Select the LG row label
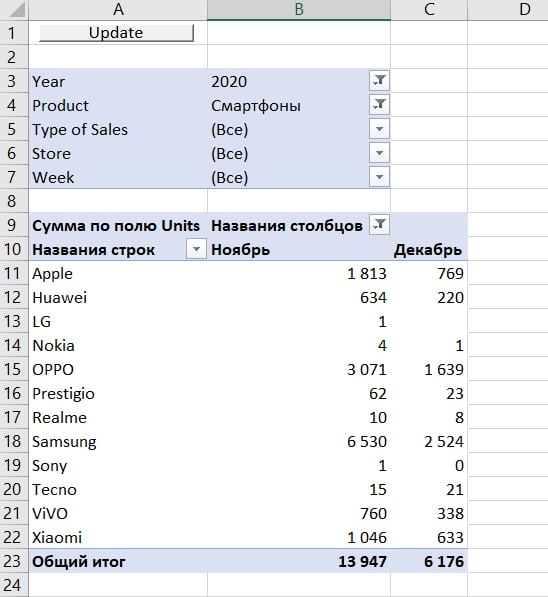The image size is (548, 597). [x=118, y=321]
